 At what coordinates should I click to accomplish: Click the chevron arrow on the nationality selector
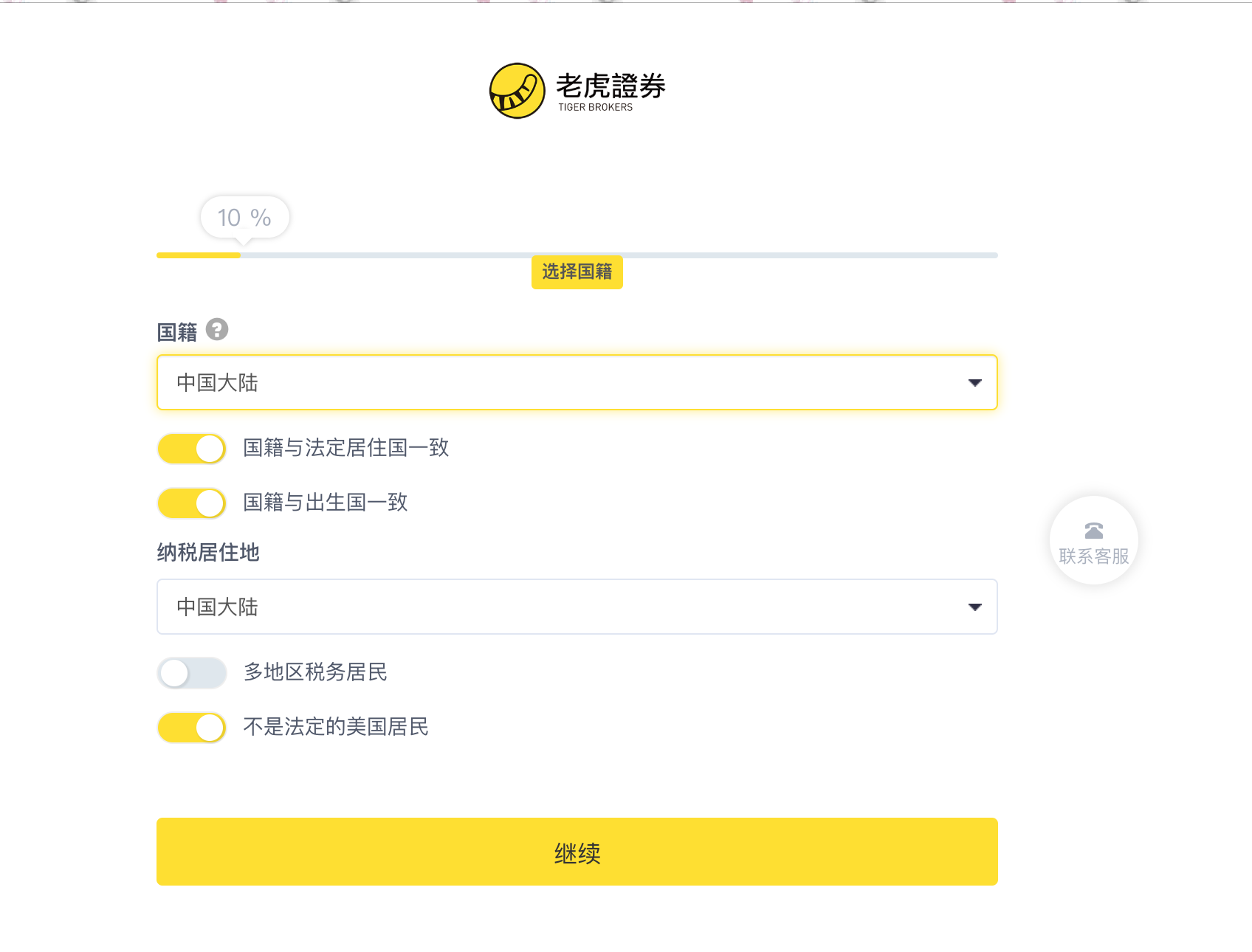[x=976, y=382]
